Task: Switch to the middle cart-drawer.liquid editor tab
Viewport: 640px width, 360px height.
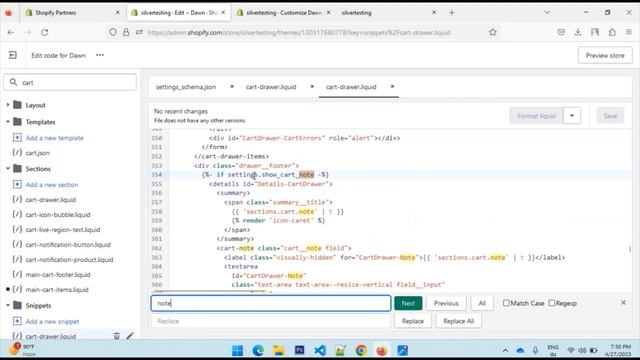Action: 271,87
